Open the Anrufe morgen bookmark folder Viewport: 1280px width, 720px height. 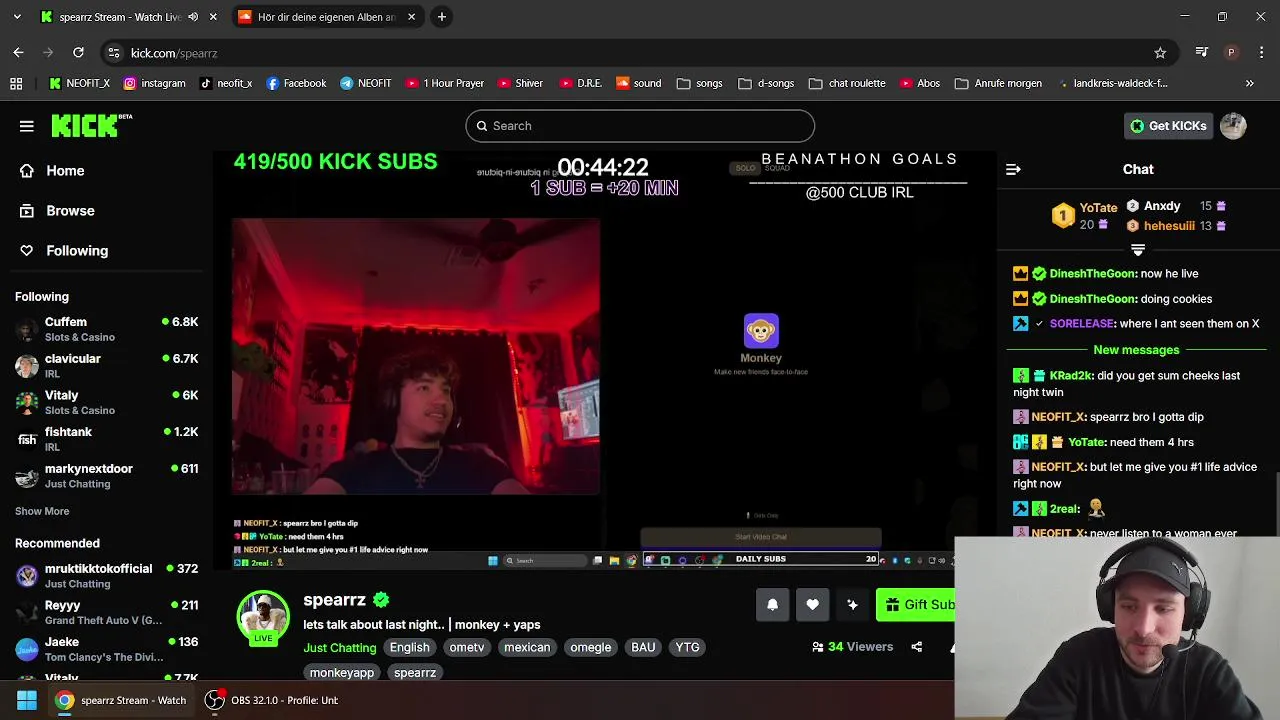tap(998, 84)
